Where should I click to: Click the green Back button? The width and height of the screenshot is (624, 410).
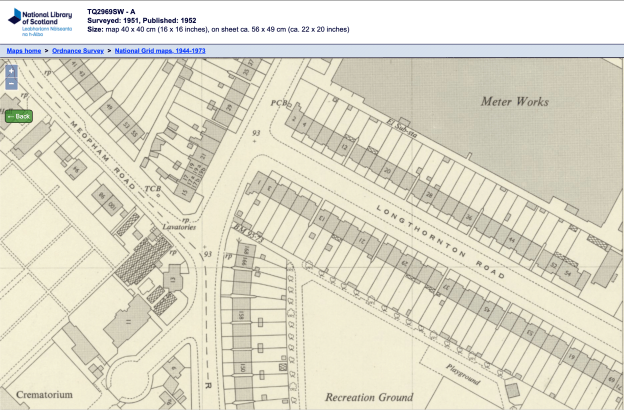[18, 116]
